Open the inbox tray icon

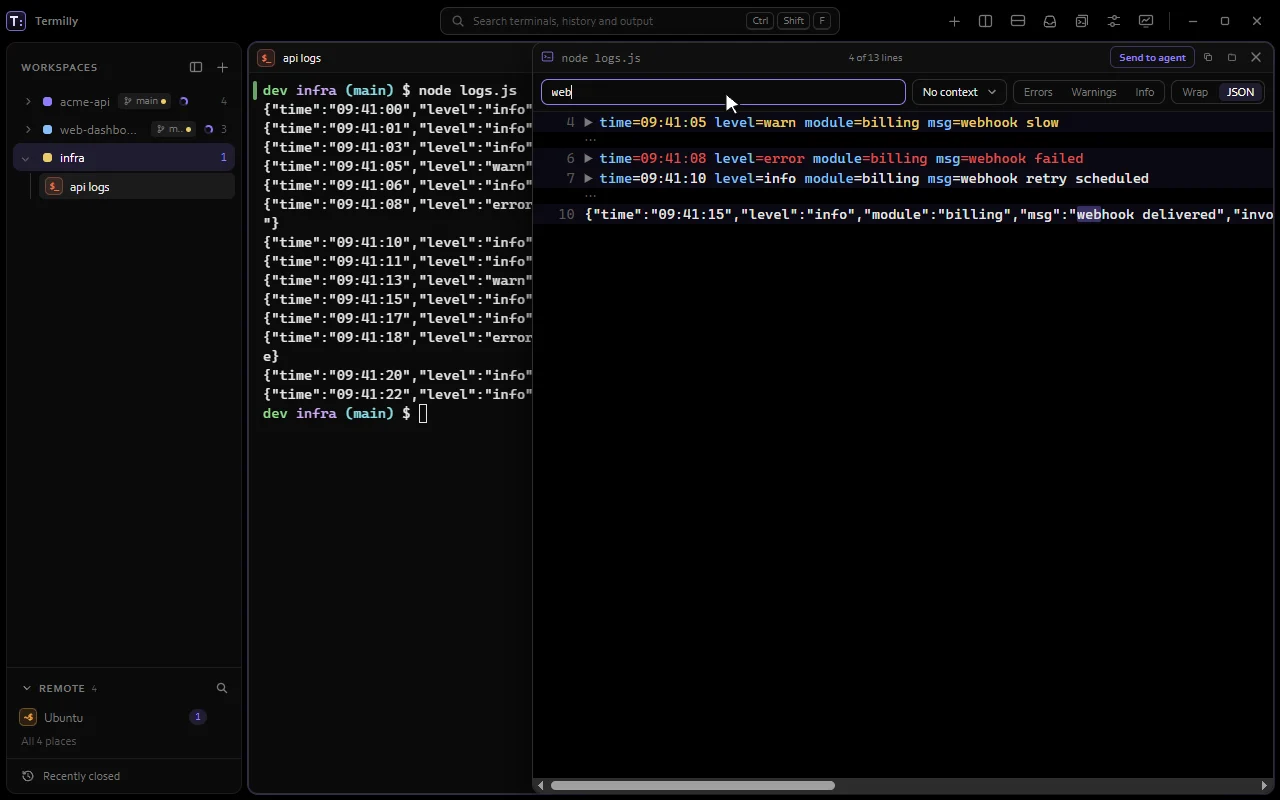coord(1050,21)
